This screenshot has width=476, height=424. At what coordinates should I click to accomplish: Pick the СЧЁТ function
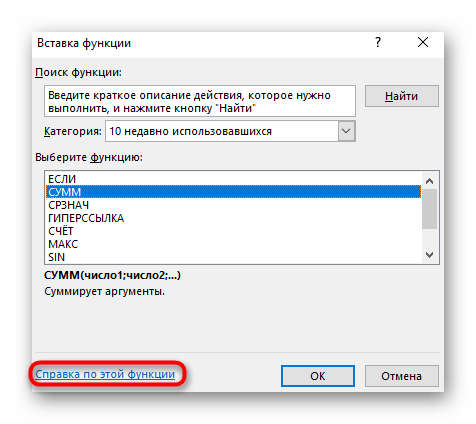[233, 231]
